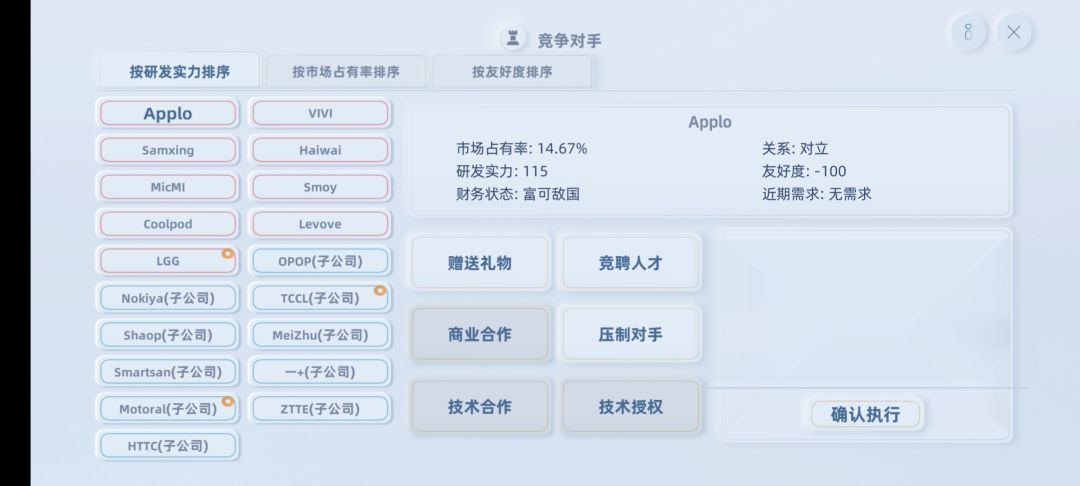Pick Haiwai in the competitor list
This screenshot has width=1080, height=486.
pos(320,150)
